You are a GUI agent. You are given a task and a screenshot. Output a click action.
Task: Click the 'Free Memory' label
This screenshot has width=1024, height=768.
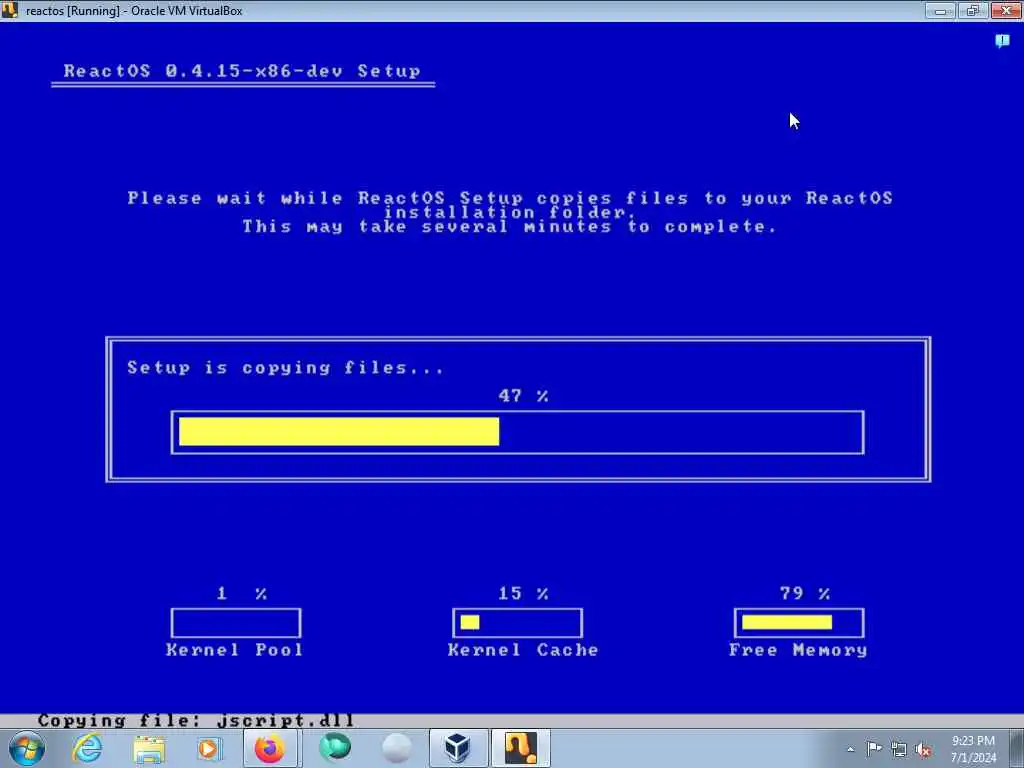(798, 650)
